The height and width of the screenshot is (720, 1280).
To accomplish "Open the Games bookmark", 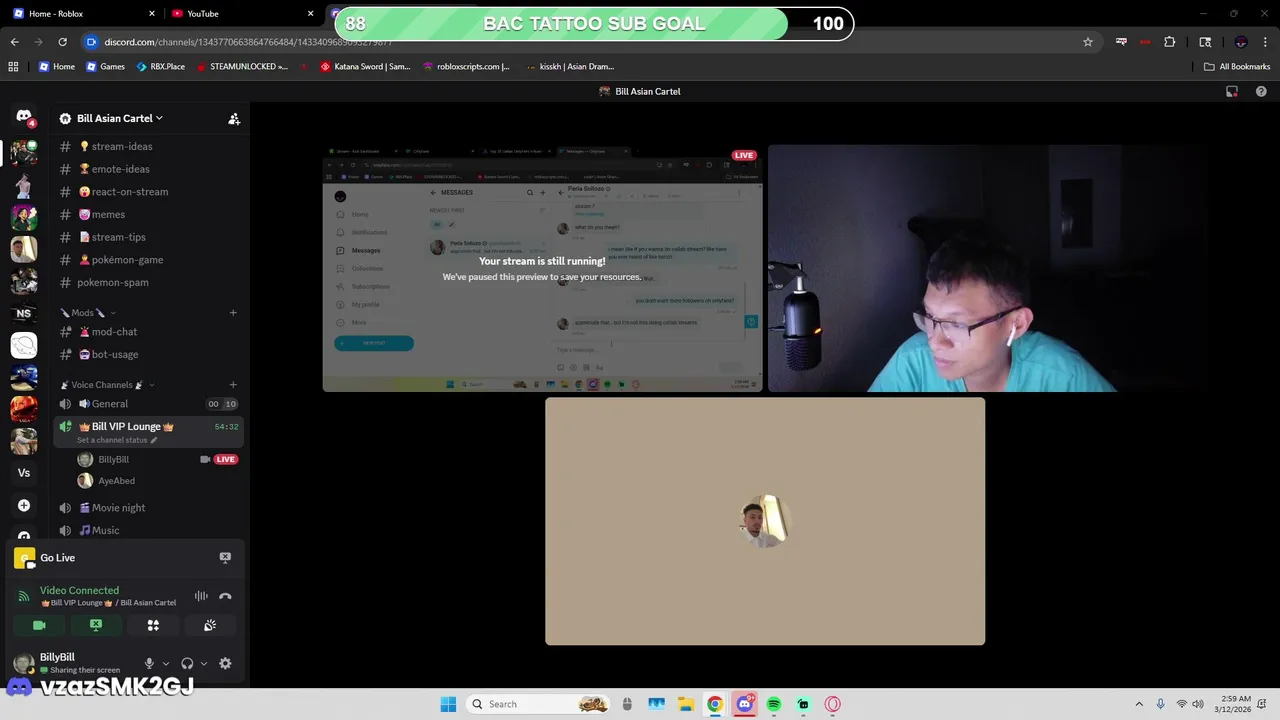I will 105,67.
